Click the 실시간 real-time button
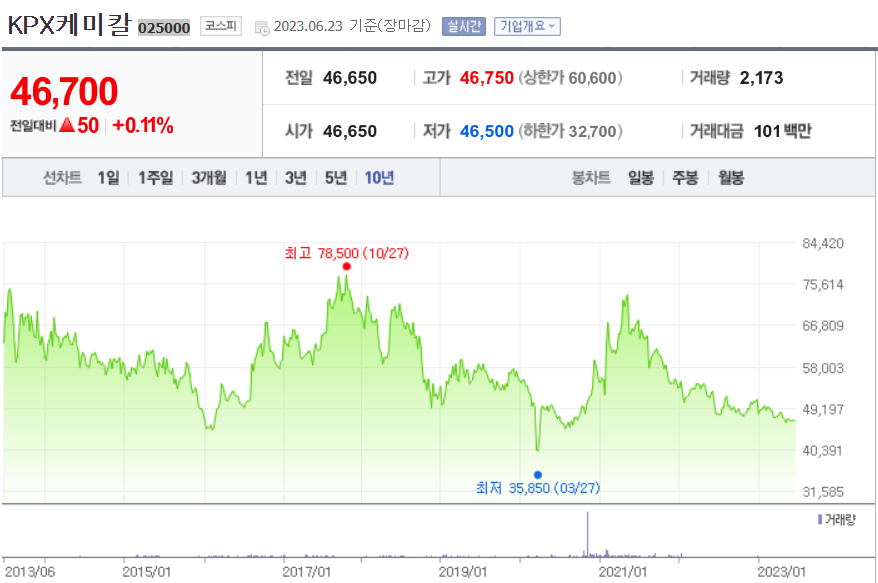Viewport: 878px width, 583px height. pyautogui.click(x=464, y=26)
